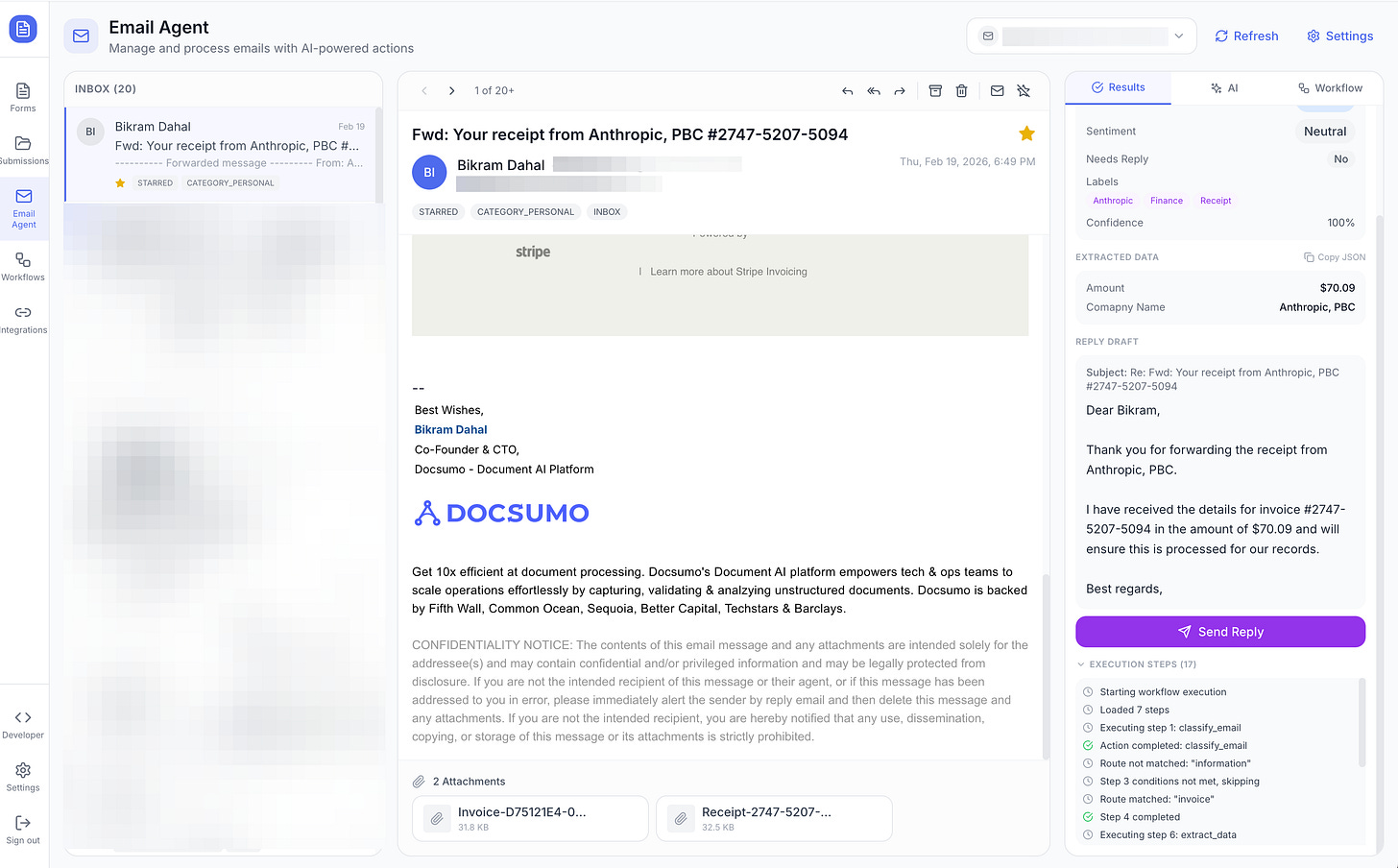Click the 100% confidence value
This screenshot has height=868, width=1398.
click(x=1340, y=223)
